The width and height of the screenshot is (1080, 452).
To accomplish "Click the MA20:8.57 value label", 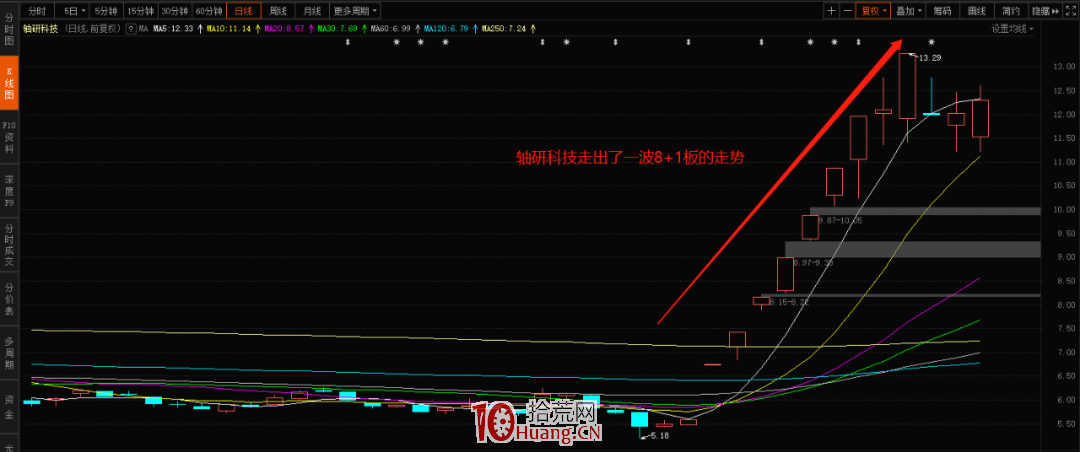I will (286, 29).
